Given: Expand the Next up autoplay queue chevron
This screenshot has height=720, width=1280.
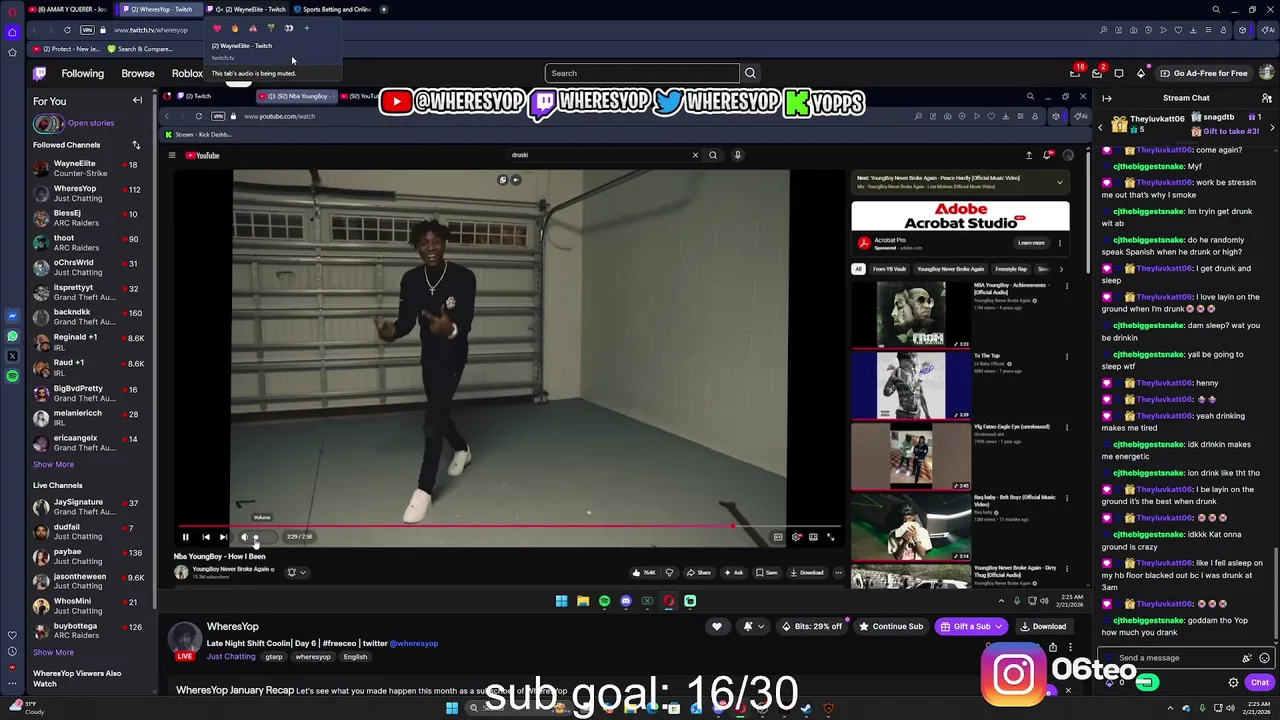Looking at the screenshot, I should (x=1059, y=182).
